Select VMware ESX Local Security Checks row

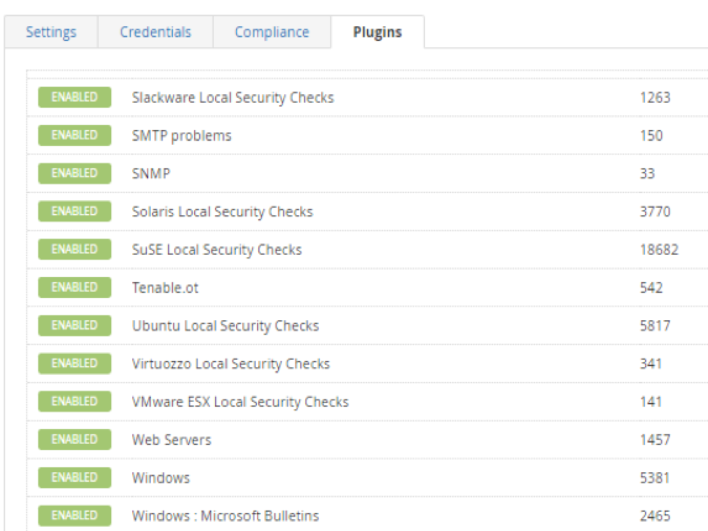[x=240, y=402]
